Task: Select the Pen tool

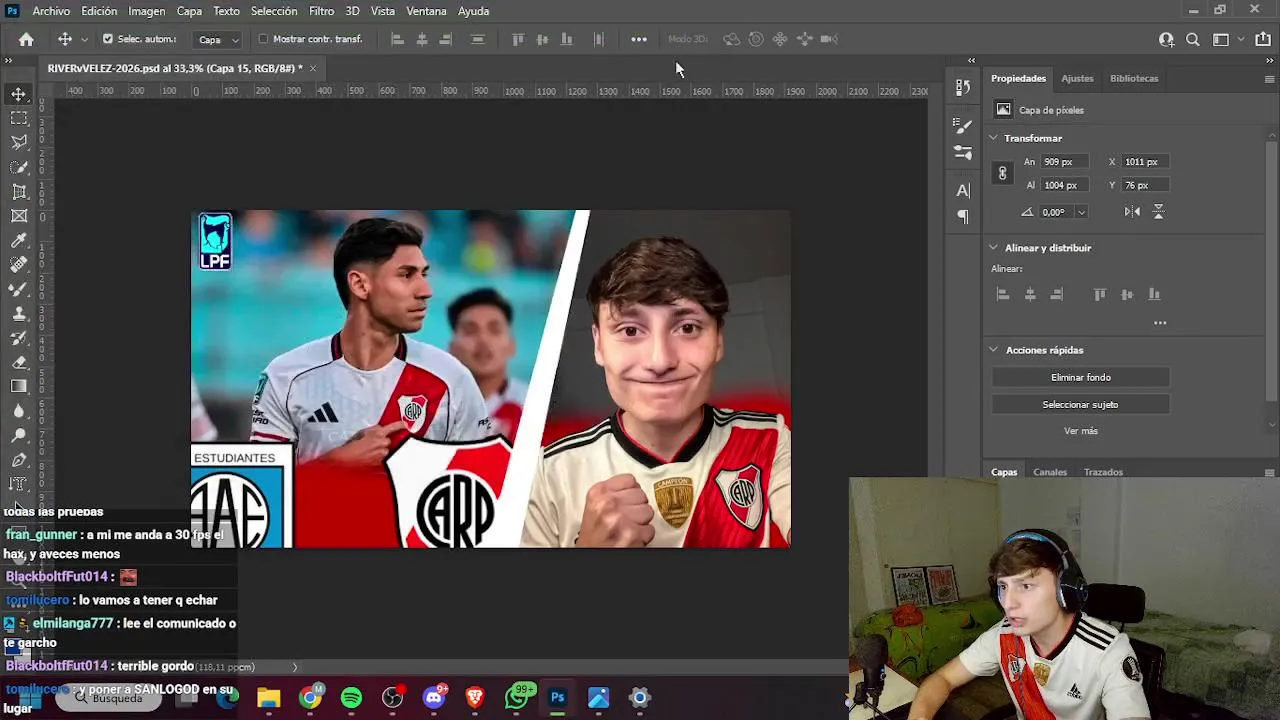Action: point(19,460)
